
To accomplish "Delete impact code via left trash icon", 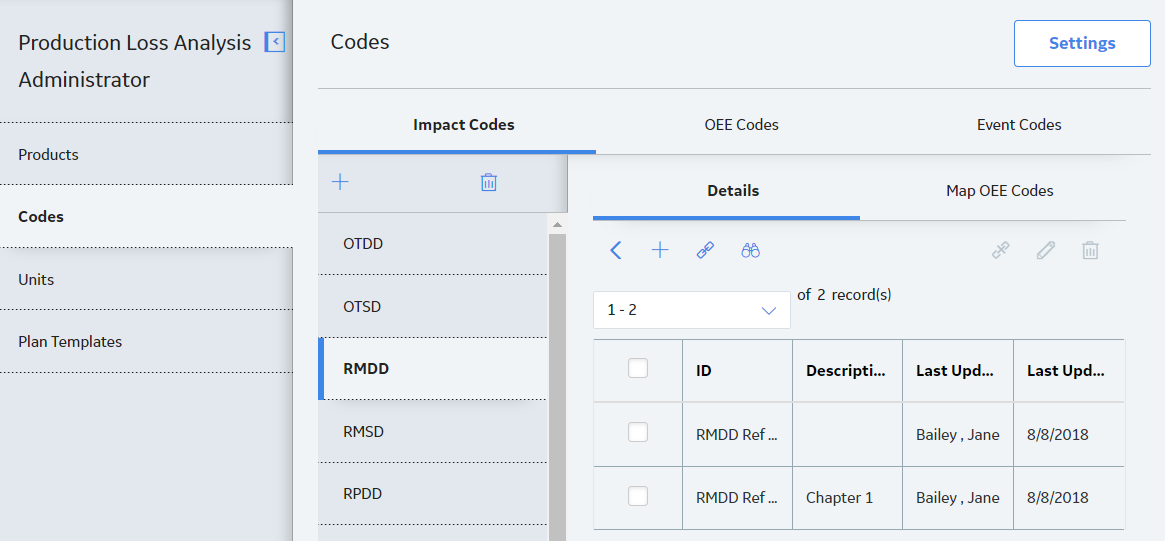I will (x=488, y=182).
